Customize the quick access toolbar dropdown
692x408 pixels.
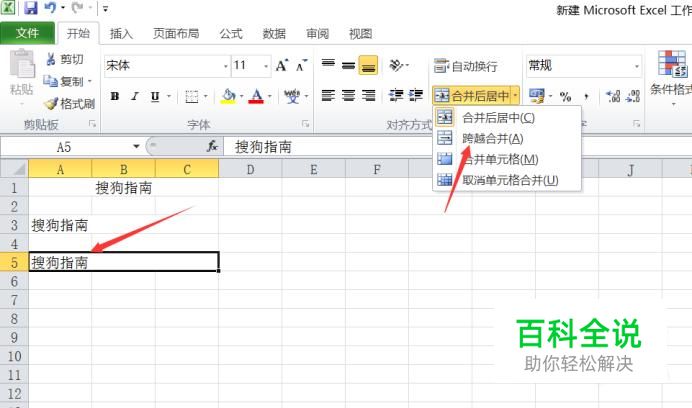click(105, 8)
